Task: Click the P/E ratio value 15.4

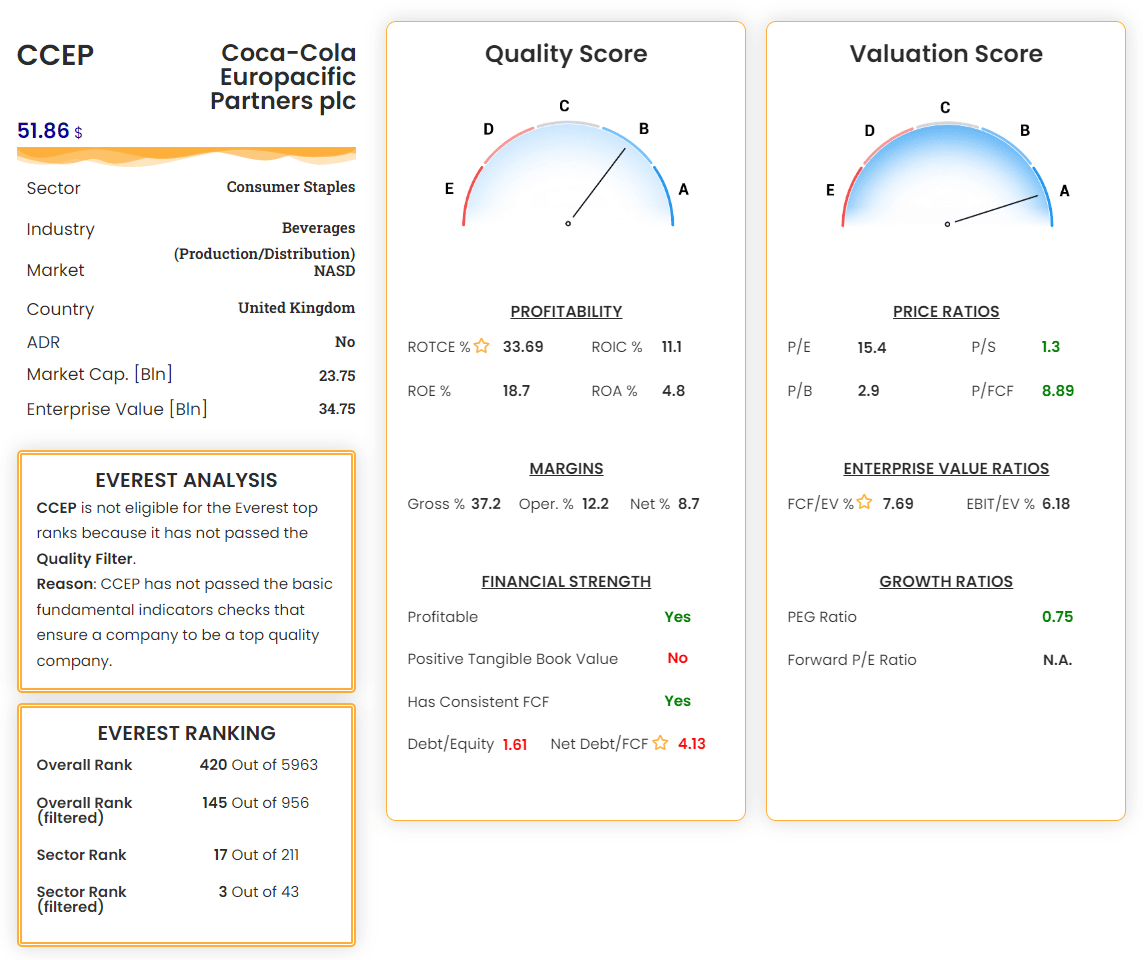Action: click(x=871, y=347)
